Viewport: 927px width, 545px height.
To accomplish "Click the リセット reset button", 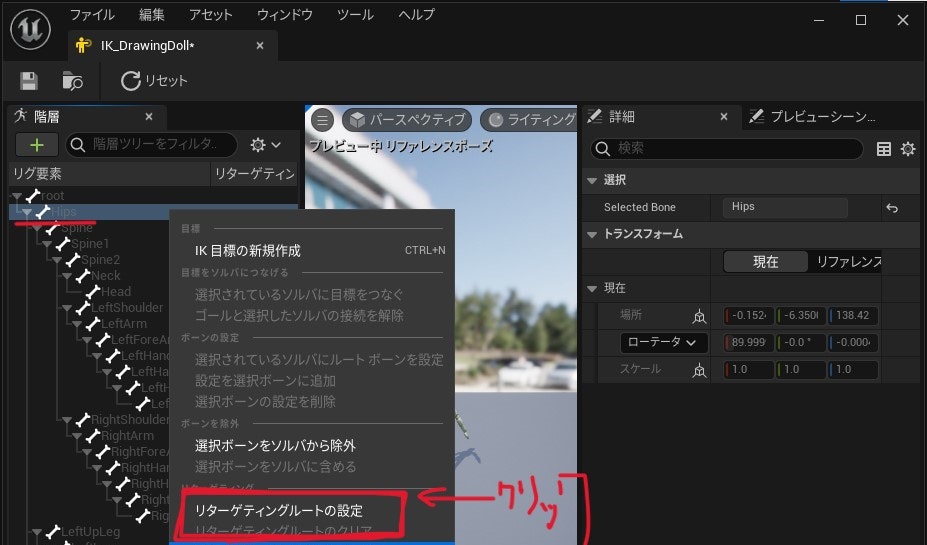I will point(154,81).
